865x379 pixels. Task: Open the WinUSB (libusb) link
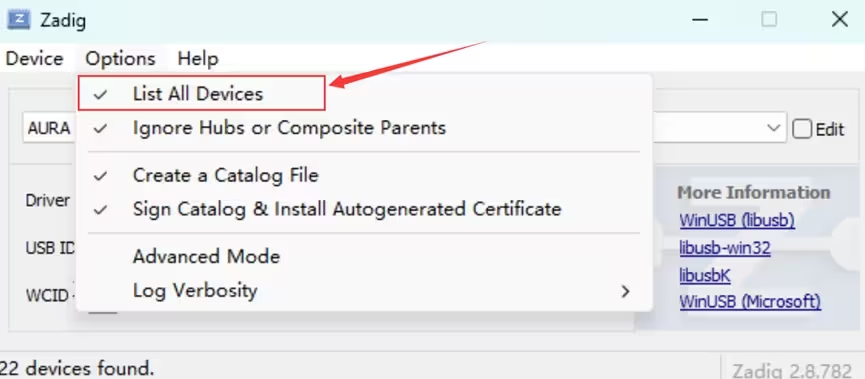(x=737, y=221)
